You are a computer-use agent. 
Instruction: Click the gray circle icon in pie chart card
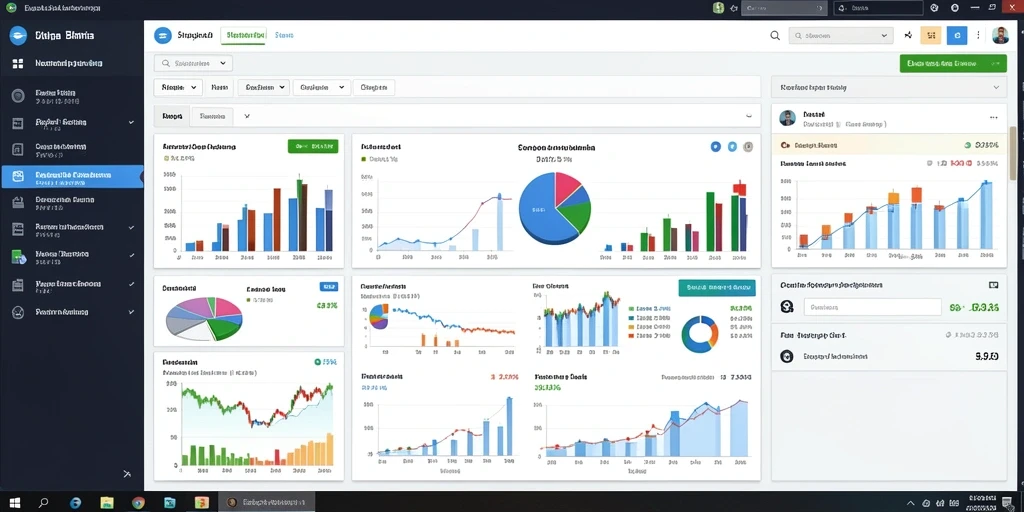[x=748, y=147]
